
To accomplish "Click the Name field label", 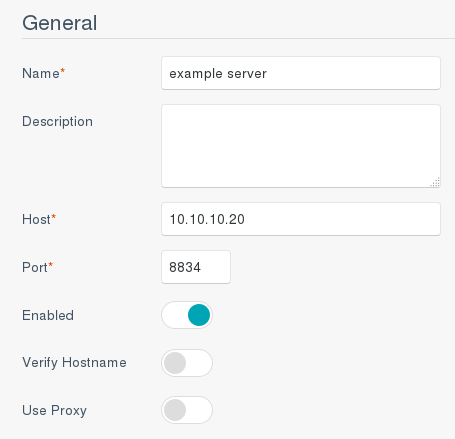I will click(x=41, y=73).
